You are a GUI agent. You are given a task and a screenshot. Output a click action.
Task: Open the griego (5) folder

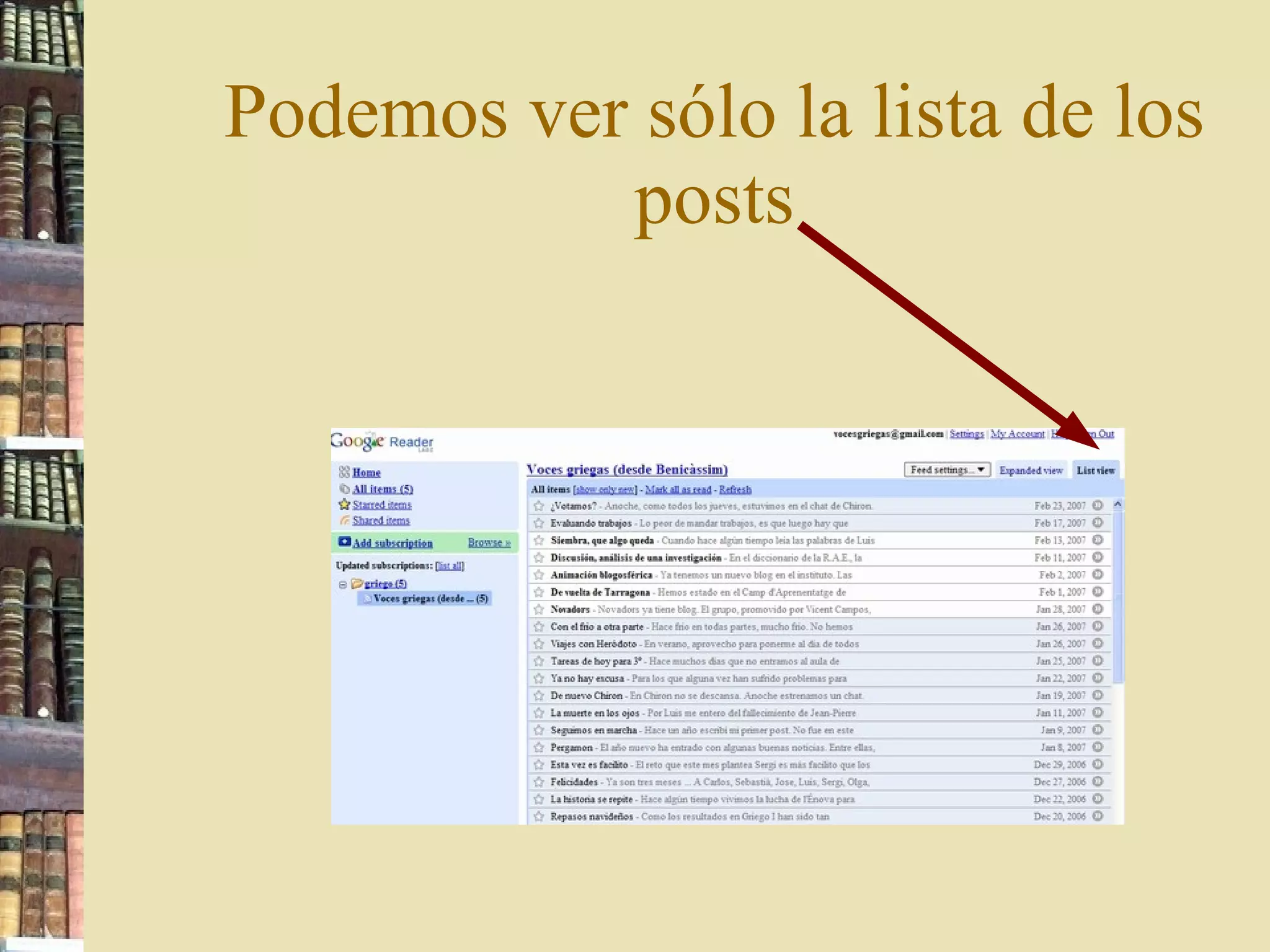(385, 584)
